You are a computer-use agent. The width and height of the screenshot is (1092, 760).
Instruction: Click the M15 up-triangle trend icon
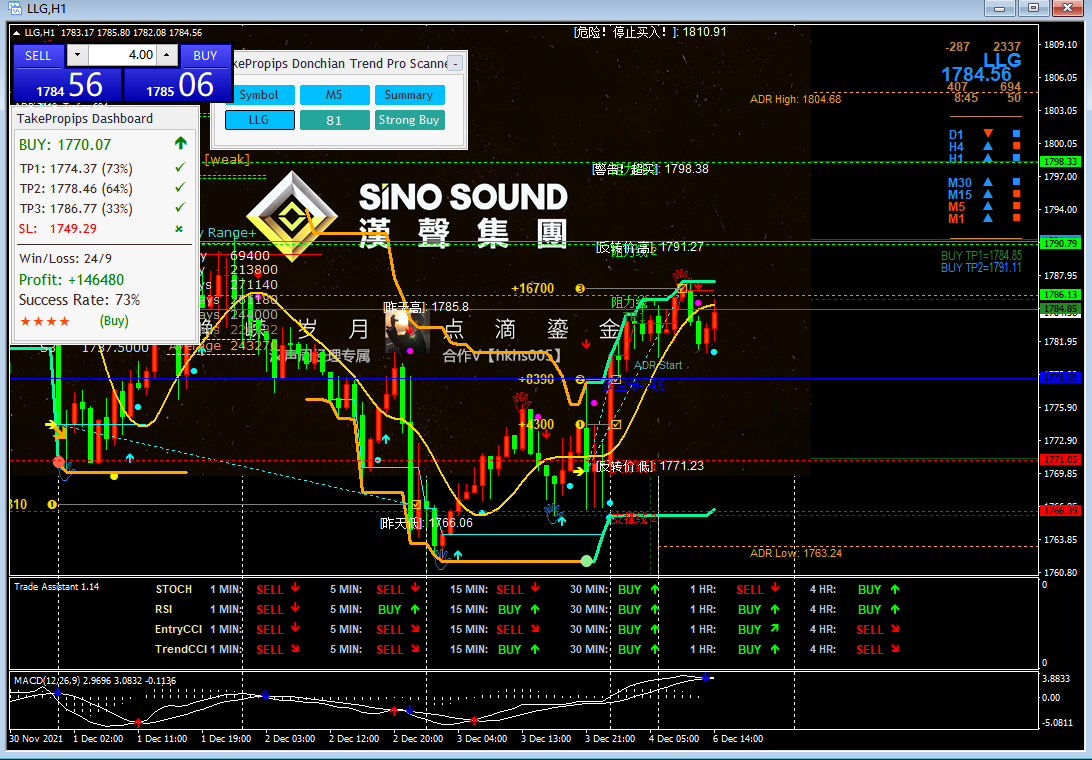pyautogui.click(x=988, y=194)
